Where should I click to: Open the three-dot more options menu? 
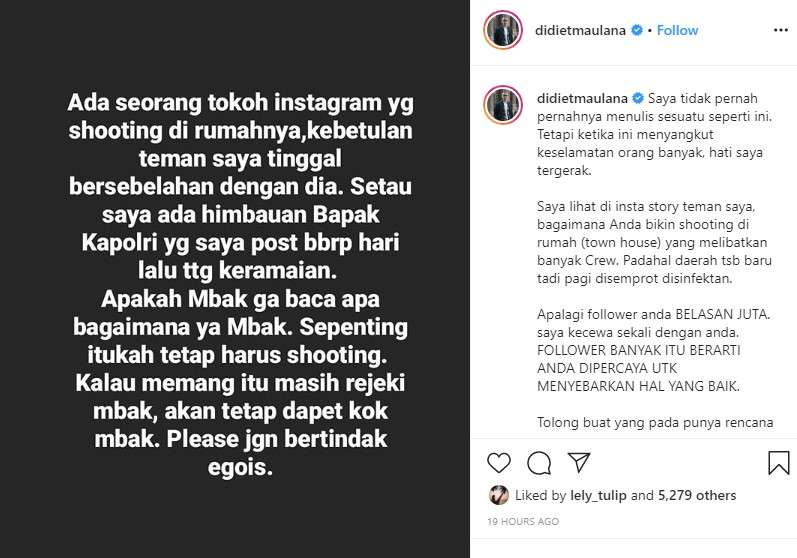click(780, 30)
